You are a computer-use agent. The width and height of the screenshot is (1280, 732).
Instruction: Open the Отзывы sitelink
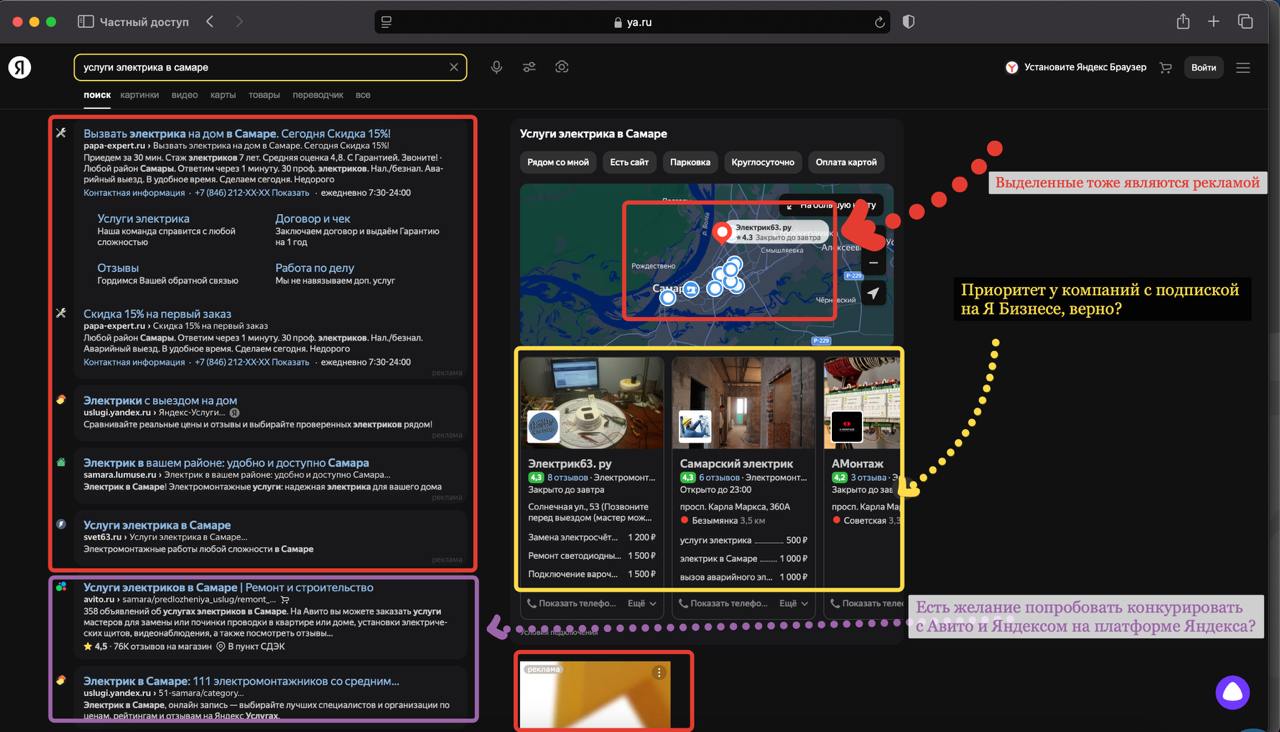tap(118, 268)
